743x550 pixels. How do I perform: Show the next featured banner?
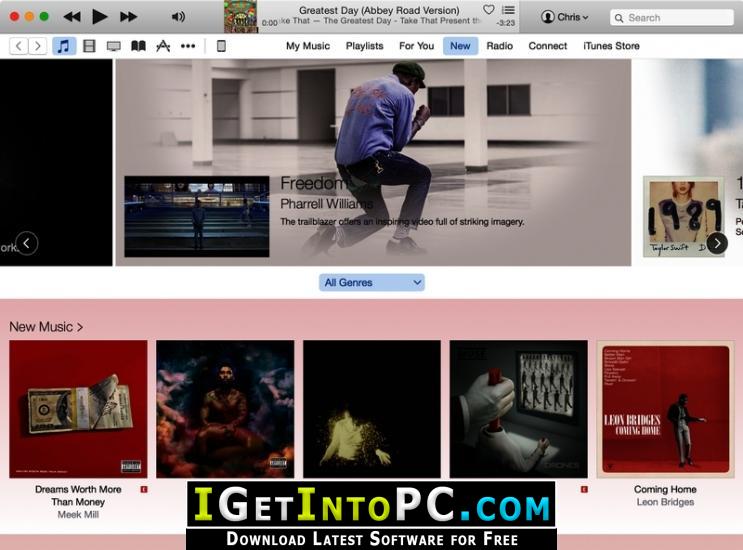coord(717,243)
